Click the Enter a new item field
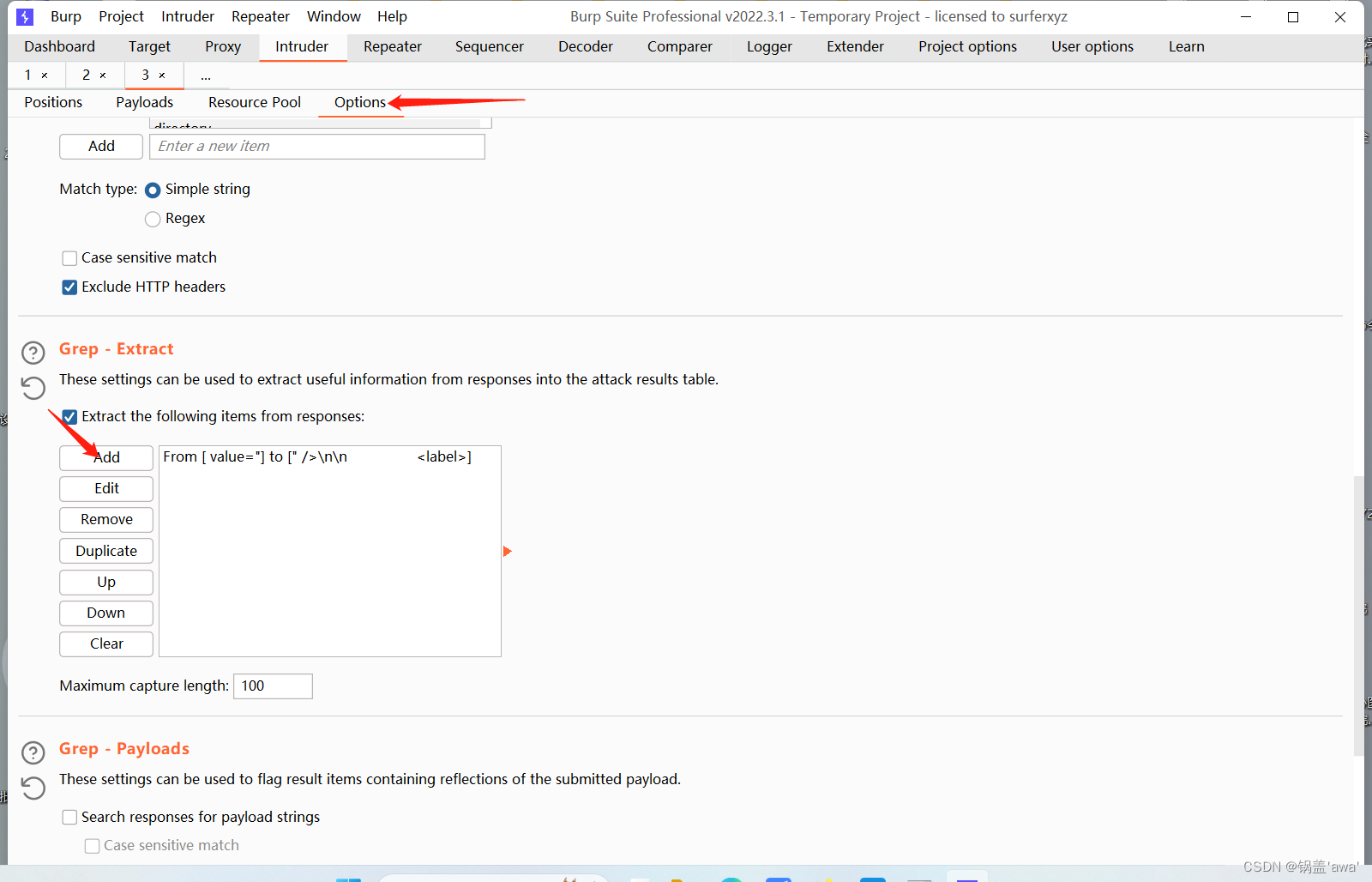The image size is (1372, 882). coord(317,146)
